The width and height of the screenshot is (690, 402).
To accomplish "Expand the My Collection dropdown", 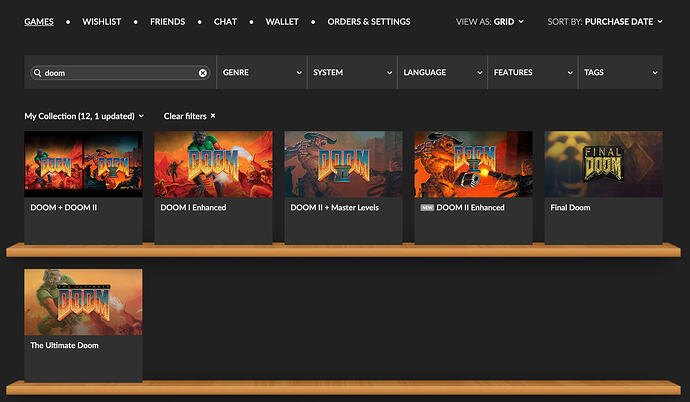I will (x=84, y=116).
